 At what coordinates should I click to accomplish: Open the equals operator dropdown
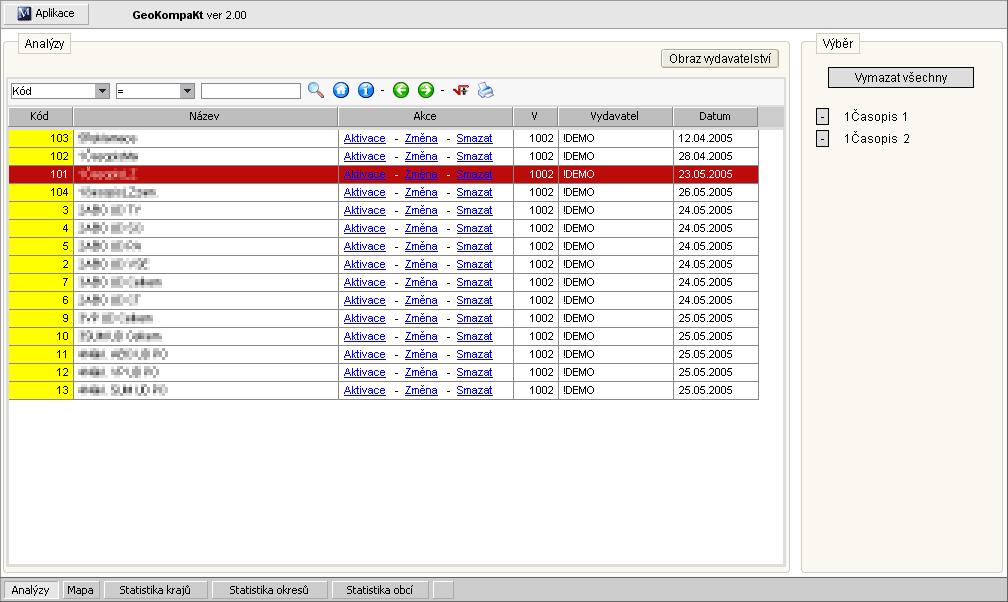coord(187,91)
